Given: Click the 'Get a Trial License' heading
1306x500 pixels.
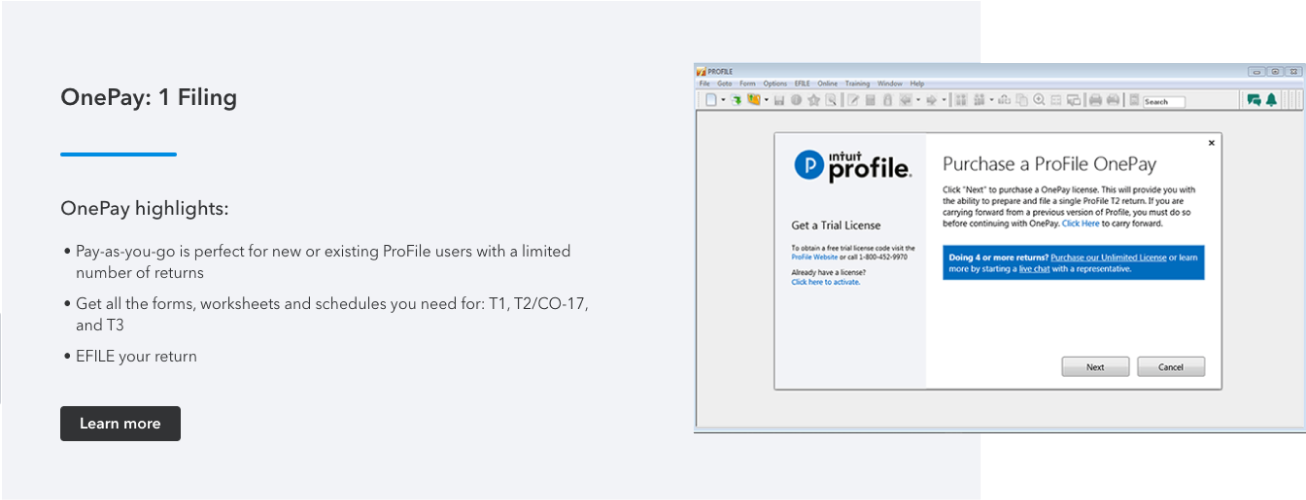Looking at the screenshot, I should coord(836,225).
